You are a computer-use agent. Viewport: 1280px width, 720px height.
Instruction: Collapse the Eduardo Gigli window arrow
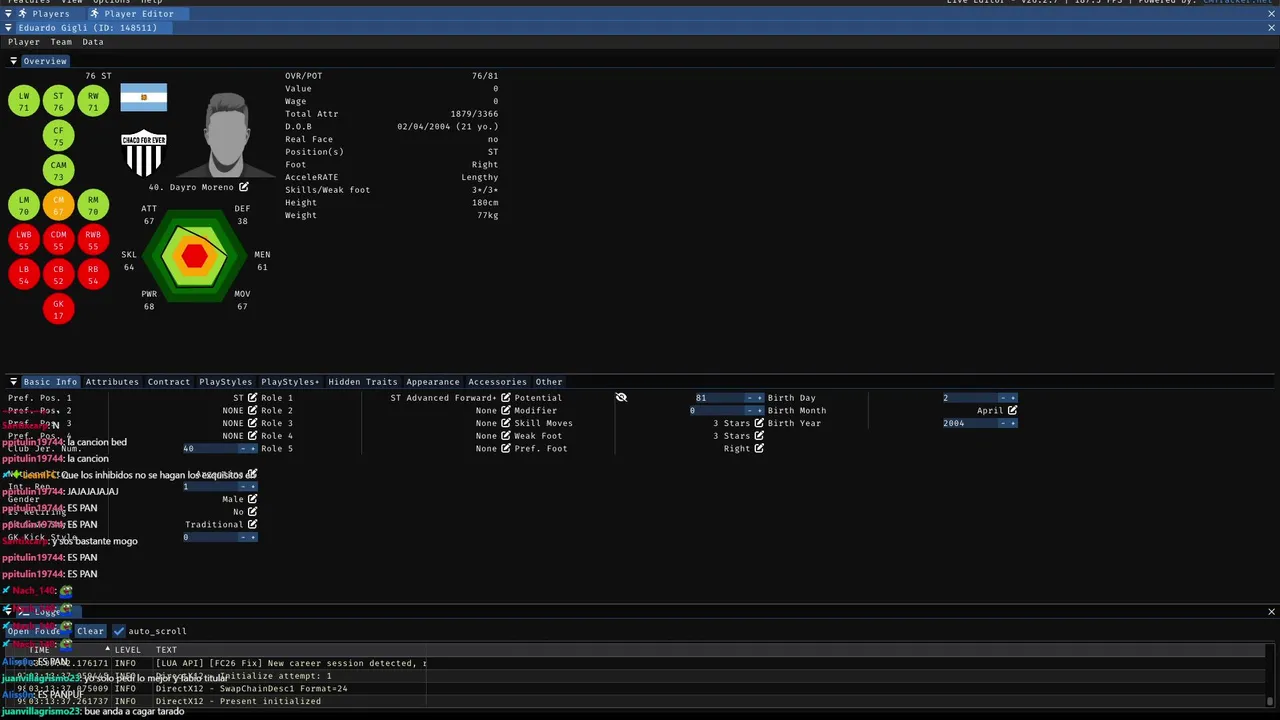click(x=8, y=28)
